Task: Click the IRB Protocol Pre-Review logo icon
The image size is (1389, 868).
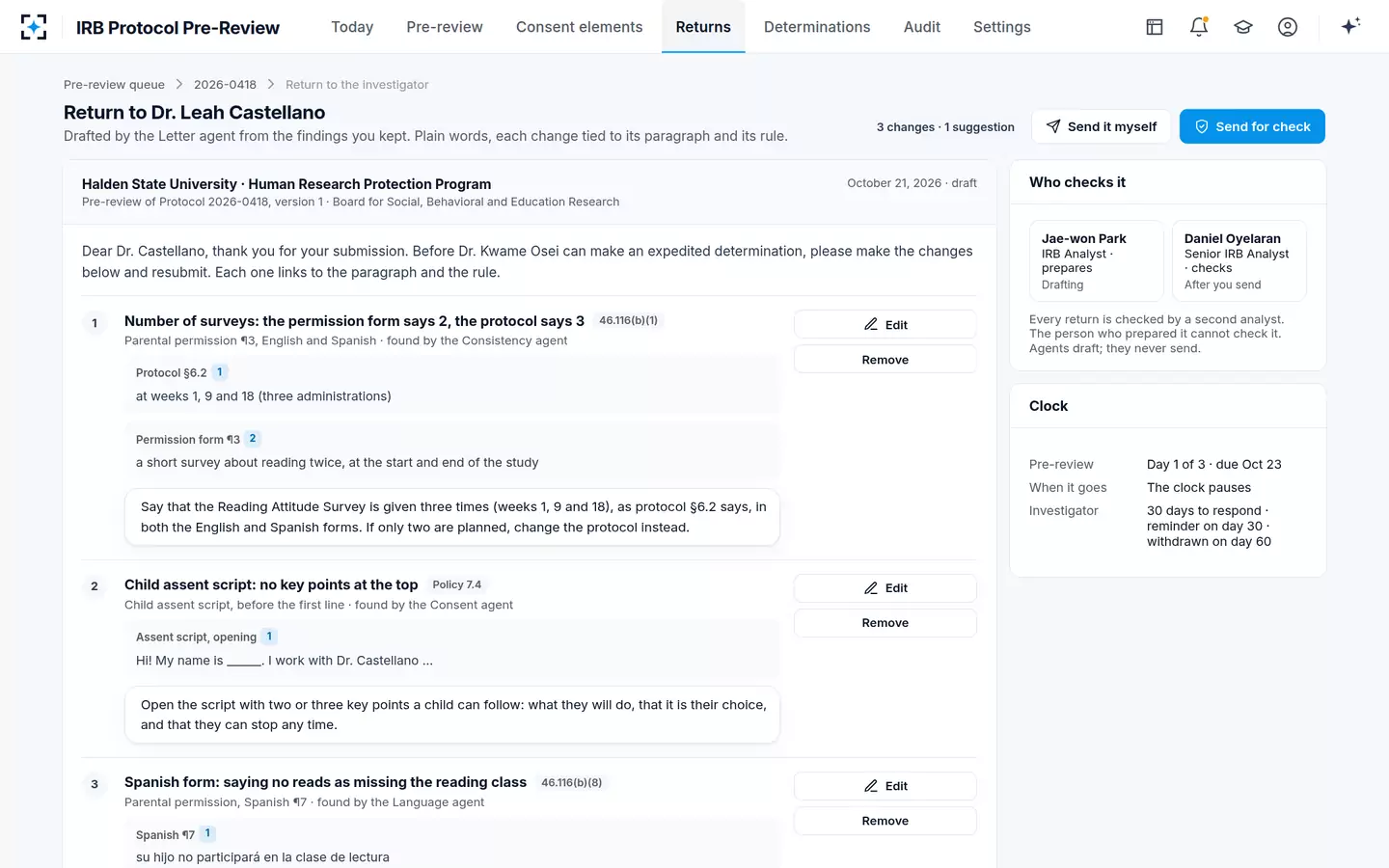Action: coord(34,27)
